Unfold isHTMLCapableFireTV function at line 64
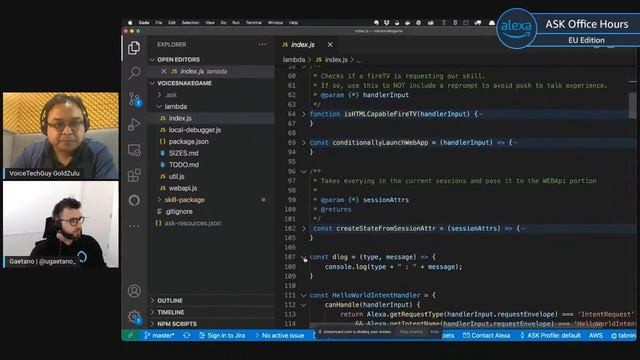The width and height of the screenshot is (640, 360). click(304, 114)
